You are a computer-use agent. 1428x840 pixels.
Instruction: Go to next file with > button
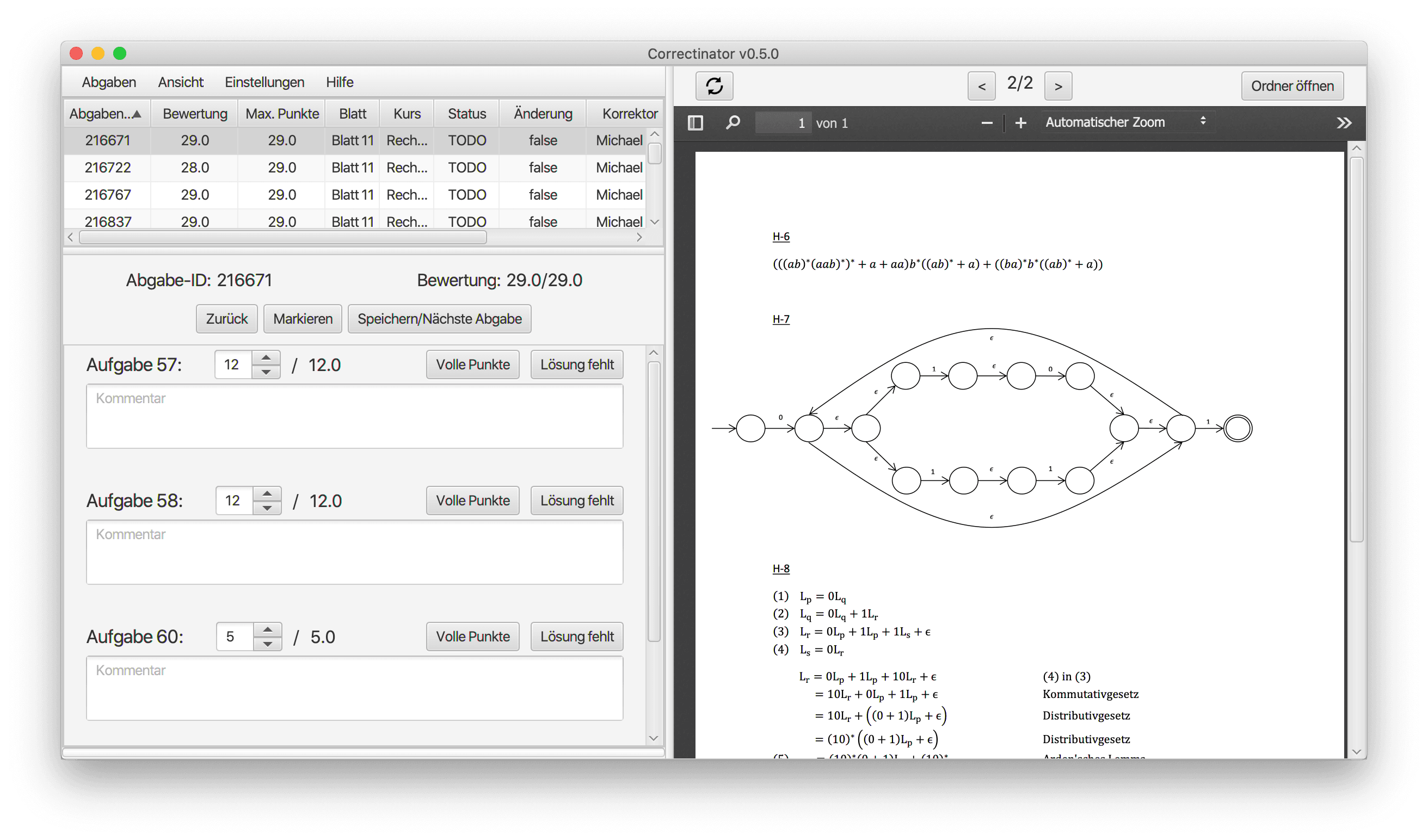[1058, 86]
